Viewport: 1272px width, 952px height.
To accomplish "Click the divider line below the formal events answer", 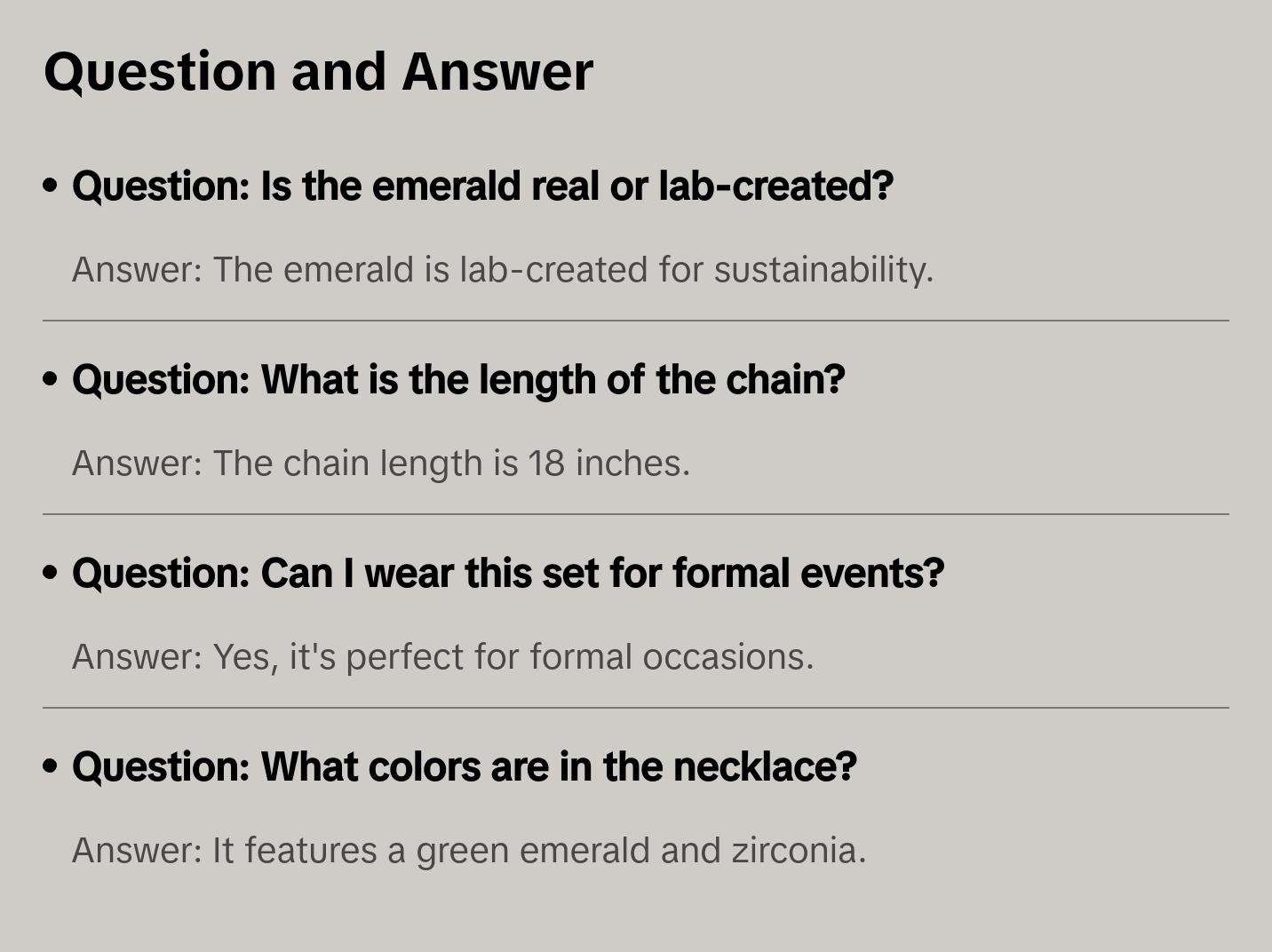I will click(636, 708).
